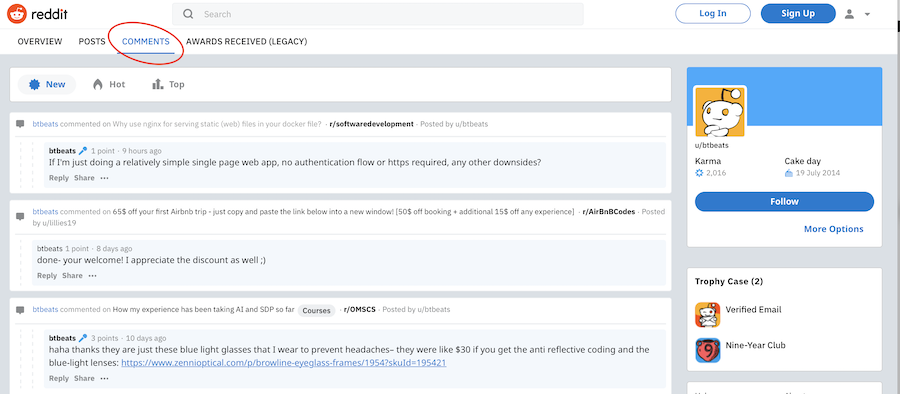This screenshot has width=900, height=394.
Task: Open r/OMSCS subreddit link
Action: pos(359,310)
